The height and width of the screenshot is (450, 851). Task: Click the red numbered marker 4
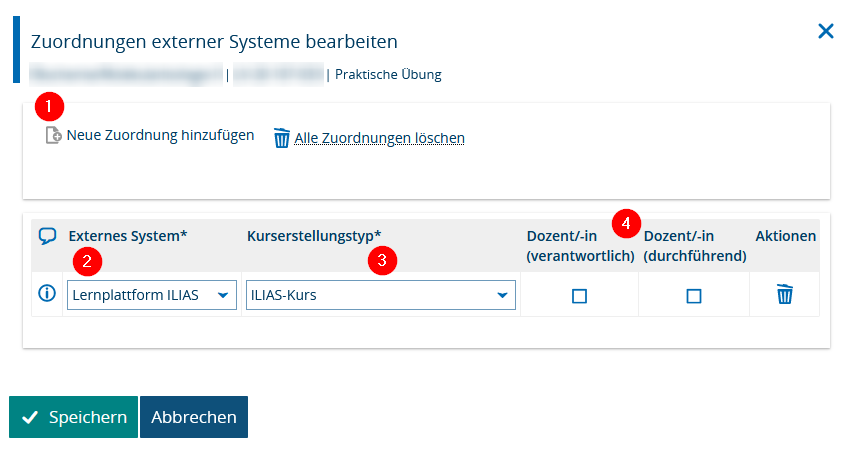626,223
